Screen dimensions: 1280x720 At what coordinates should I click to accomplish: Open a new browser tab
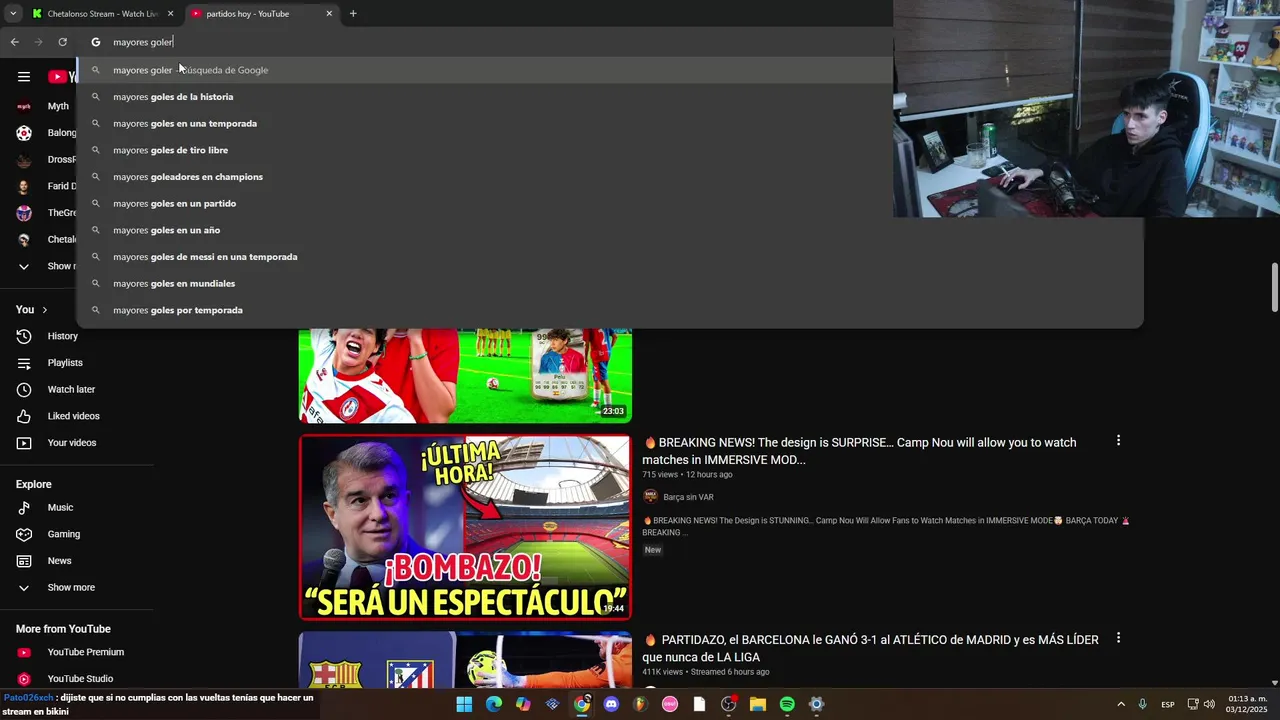353,14
